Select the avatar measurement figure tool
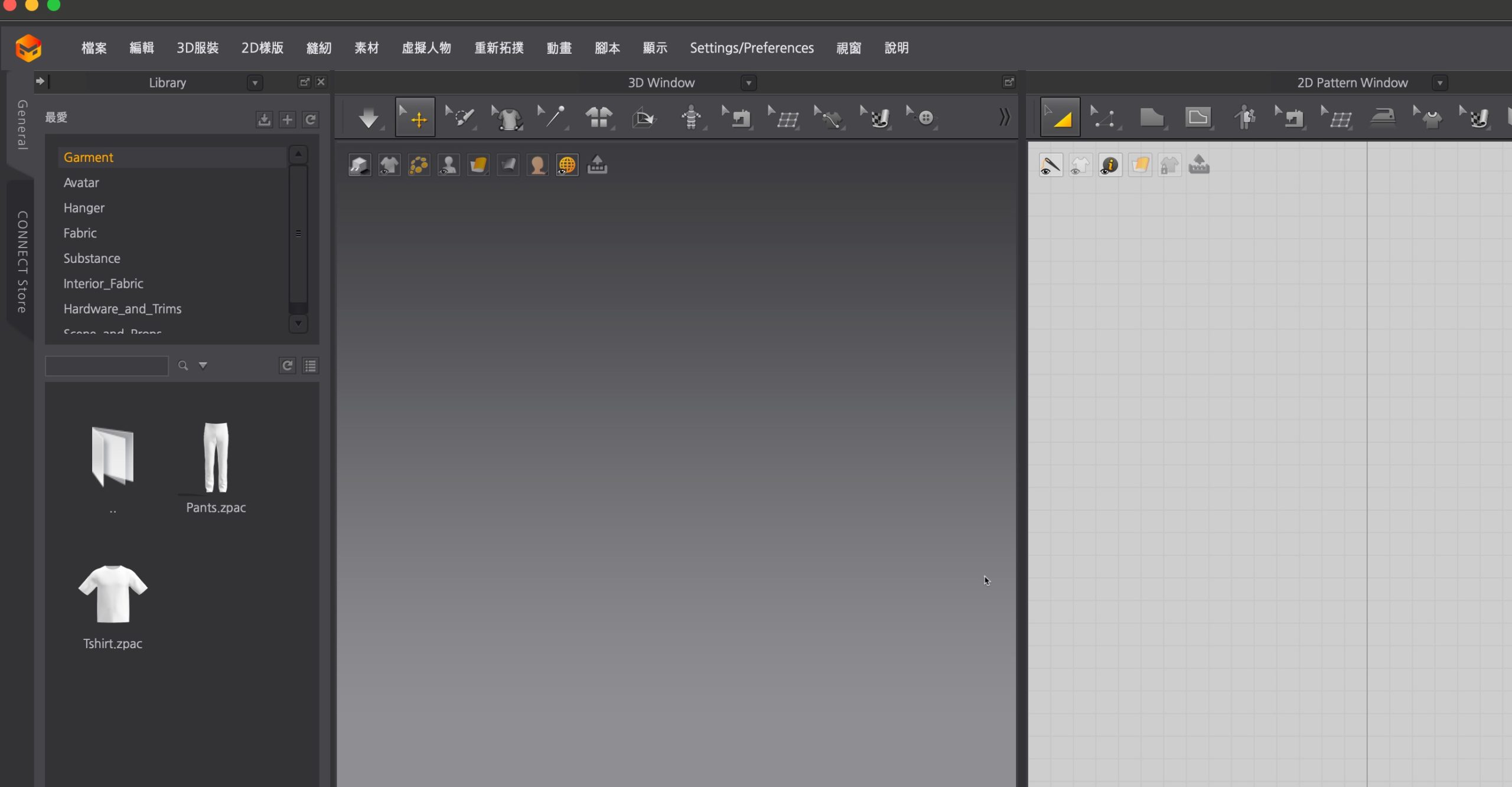The image size is (1512, 787). coord(690,118)
